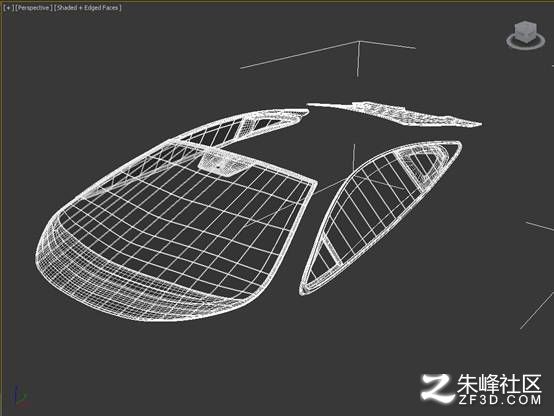Select the flat rear window mesh
Viewport: 554px width, 416px height.
(x=394, y=113)
